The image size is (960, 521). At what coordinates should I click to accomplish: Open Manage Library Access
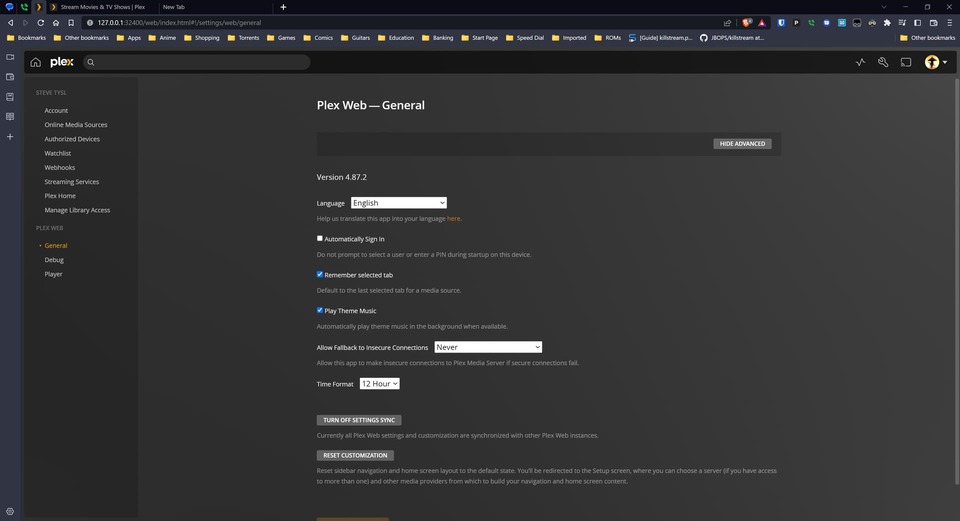click(77, 210)
